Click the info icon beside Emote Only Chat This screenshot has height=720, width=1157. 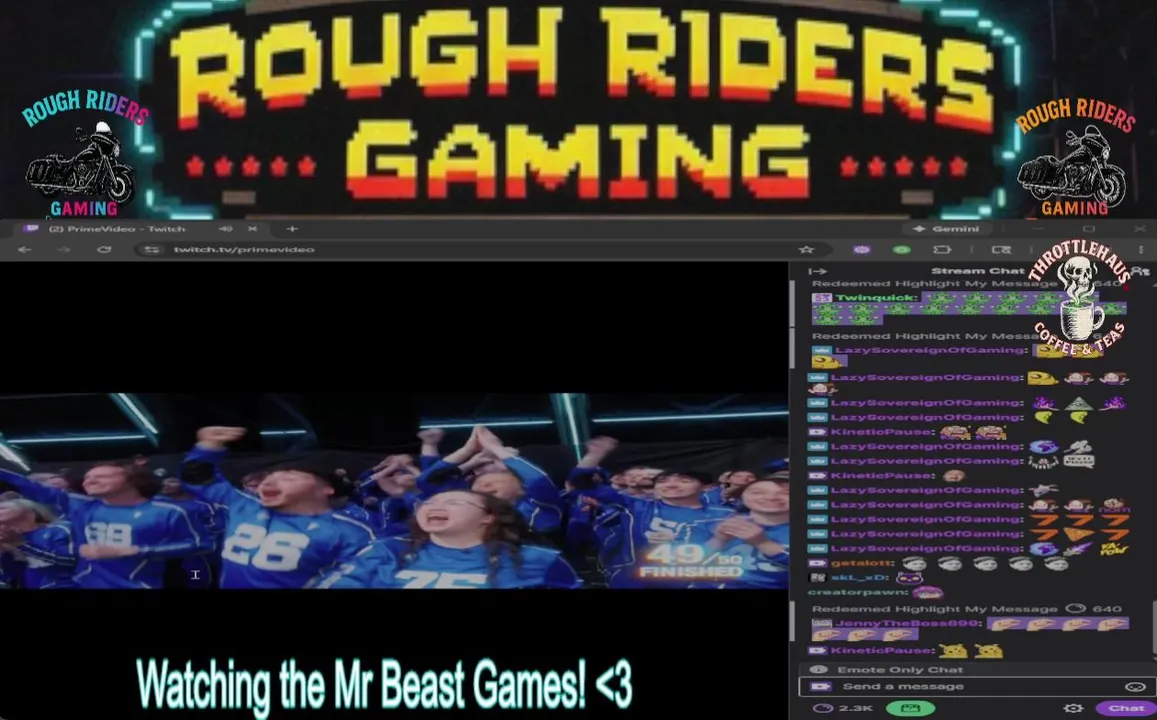pyautogui.click(x=818, y=670)
